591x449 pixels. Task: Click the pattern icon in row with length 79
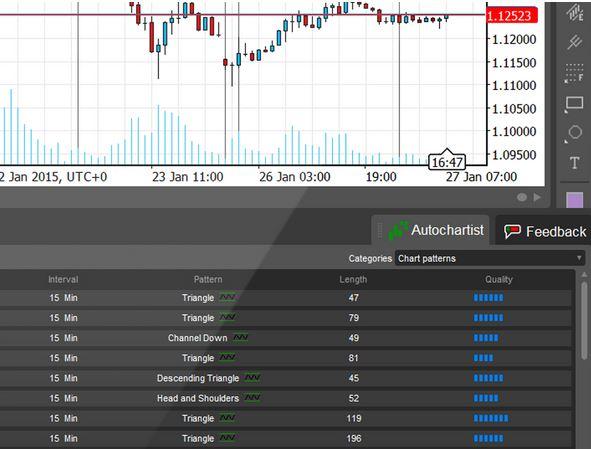click(x=228, y=317)
